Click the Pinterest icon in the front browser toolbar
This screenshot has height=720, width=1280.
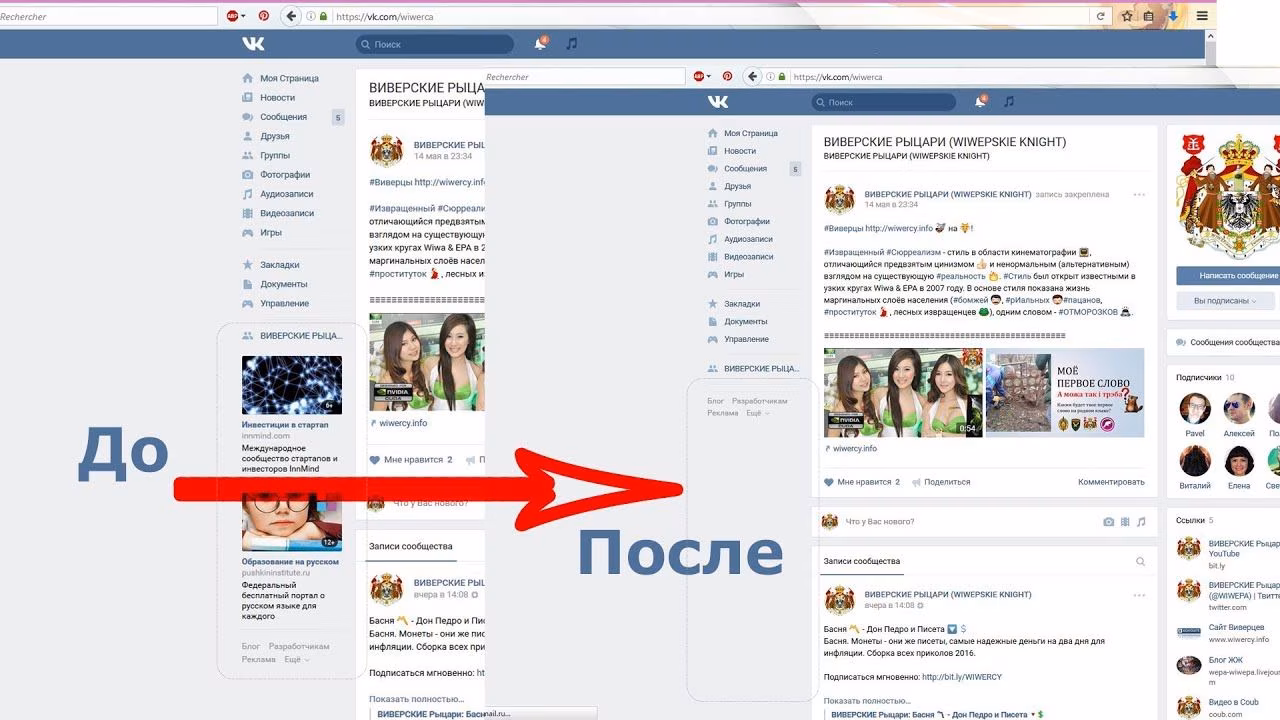[727, 77]
